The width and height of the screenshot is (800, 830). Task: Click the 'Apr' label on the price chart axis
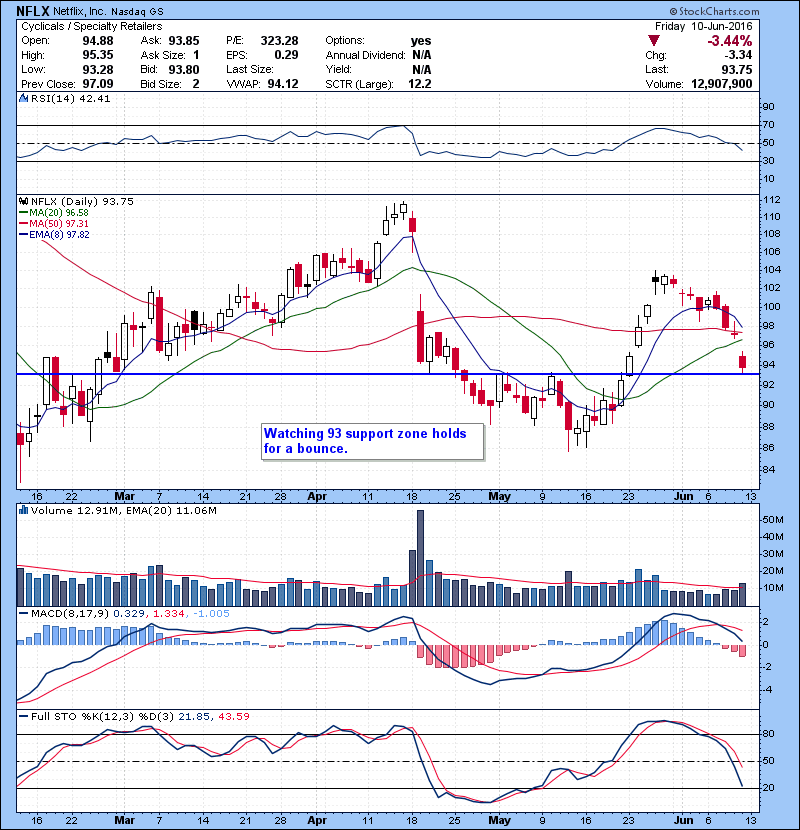[x=317, y=496]
